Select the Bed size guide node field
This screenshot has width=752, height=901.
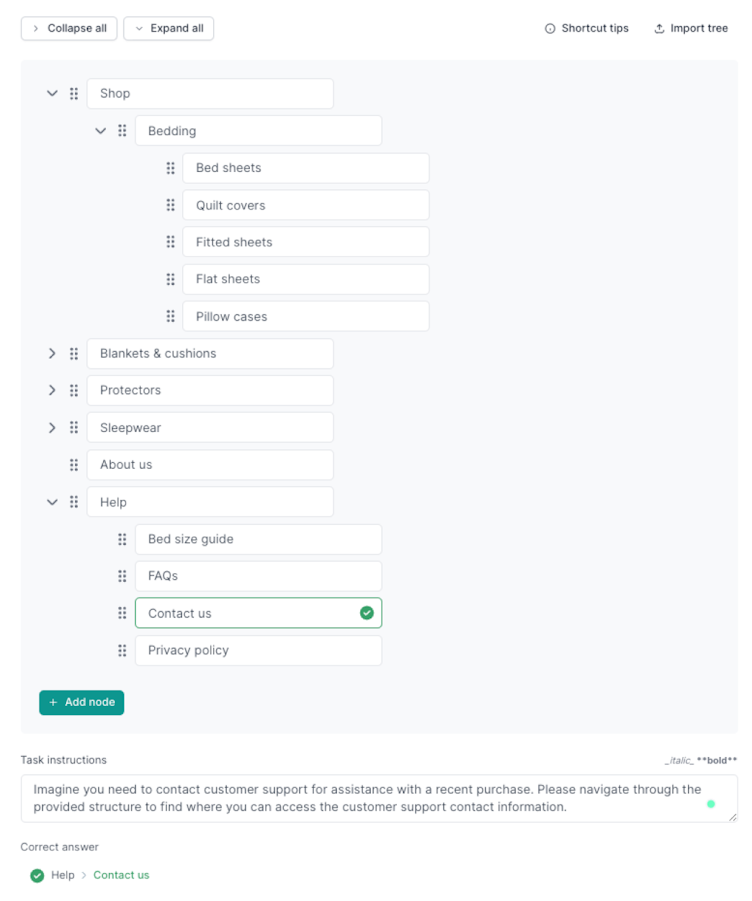point(258,539)
